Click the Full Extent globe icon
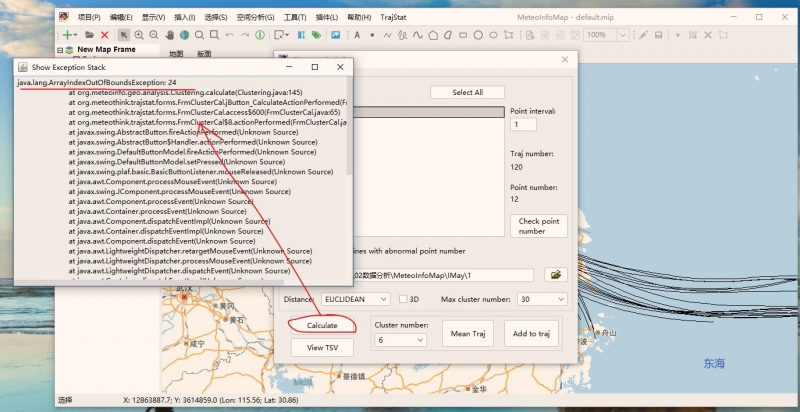 pos(185,35)
